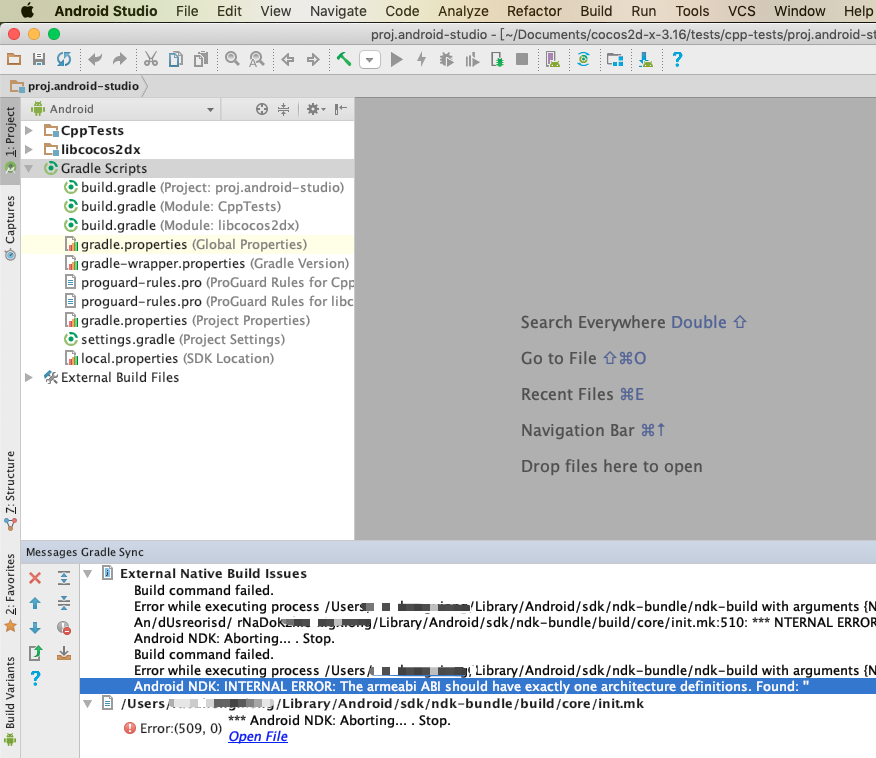Navigate Back with the left arrow icon
The image size is (876, 758).
click(288, 59)
